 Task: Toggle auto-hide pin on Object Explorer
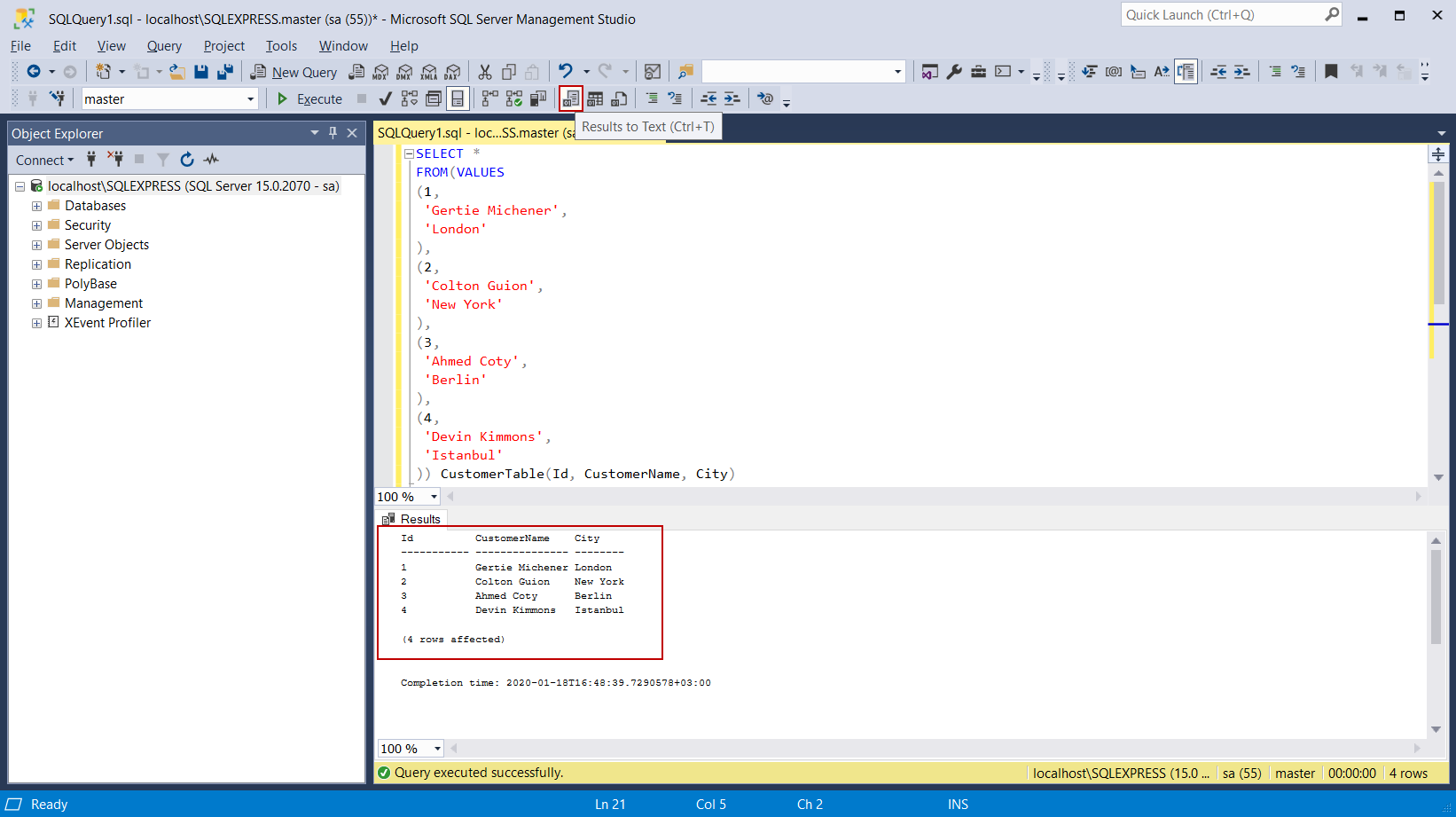[x=333, y=132]
